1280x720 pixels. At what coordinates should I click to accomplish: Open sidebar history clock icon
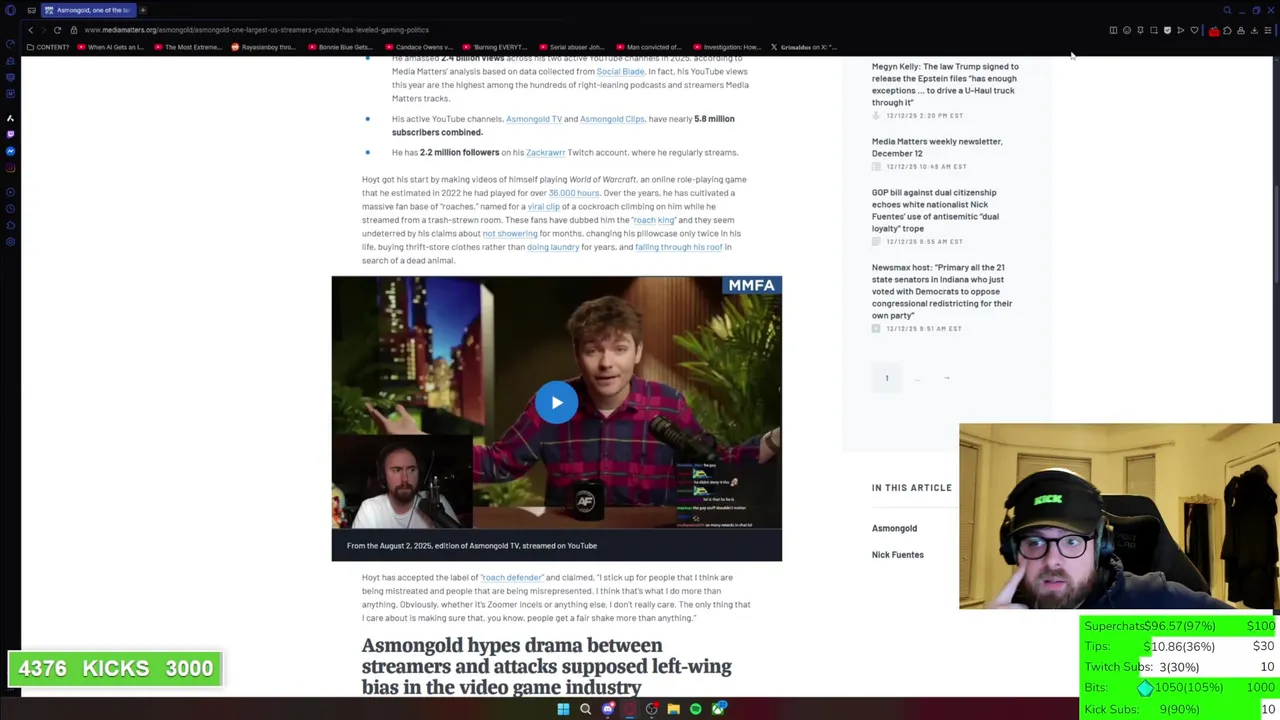(x=10, y=208)
